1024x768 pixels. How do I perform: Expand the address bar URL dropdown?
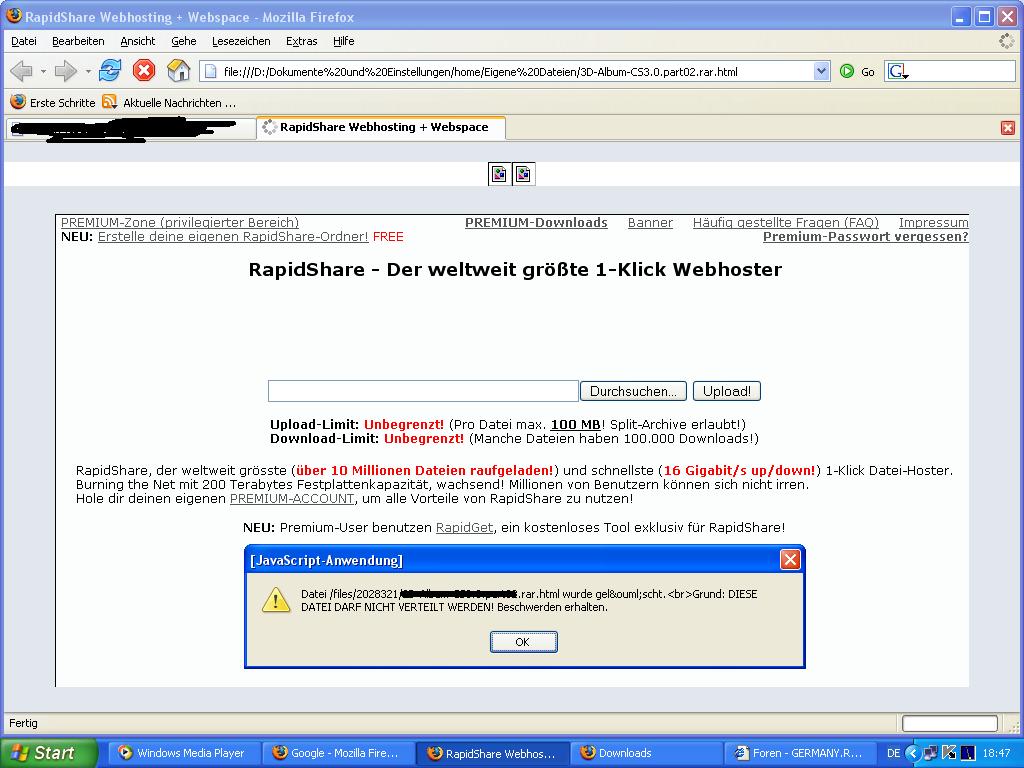click(x=822, y=71)
